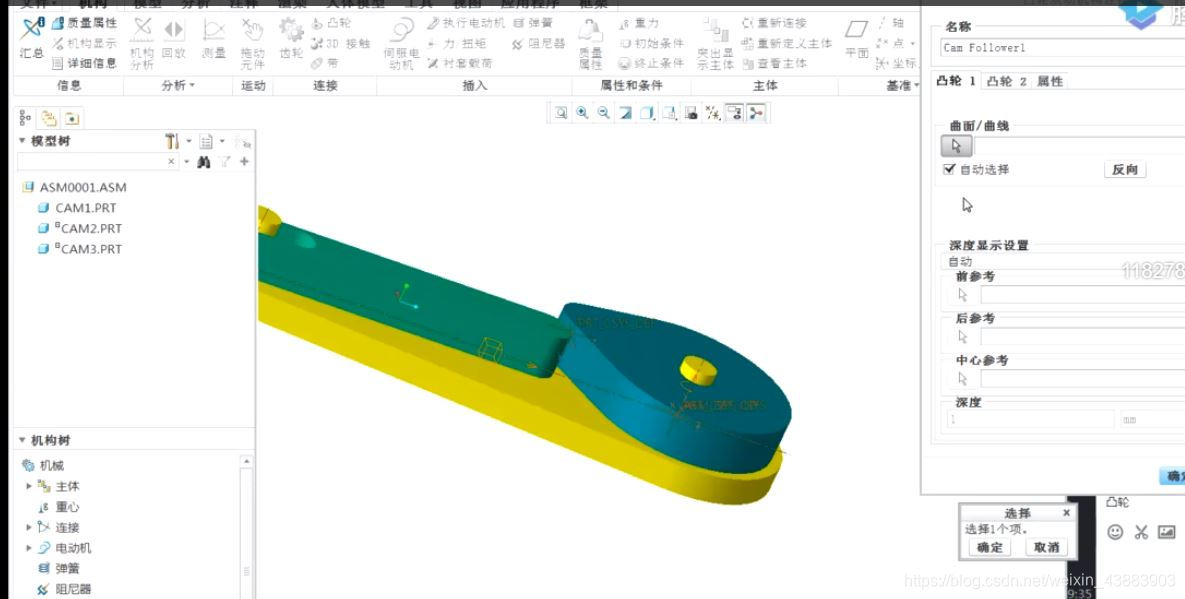Select the 齿轮 gear connection tool

pyautogui.click(x=291, y=40)
